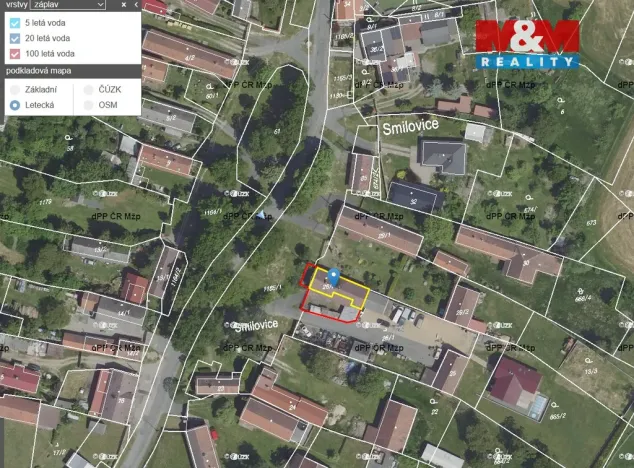Select the 'OSM' base map radio
Viewport: 634px width, 468px height.
coord(89,105)
